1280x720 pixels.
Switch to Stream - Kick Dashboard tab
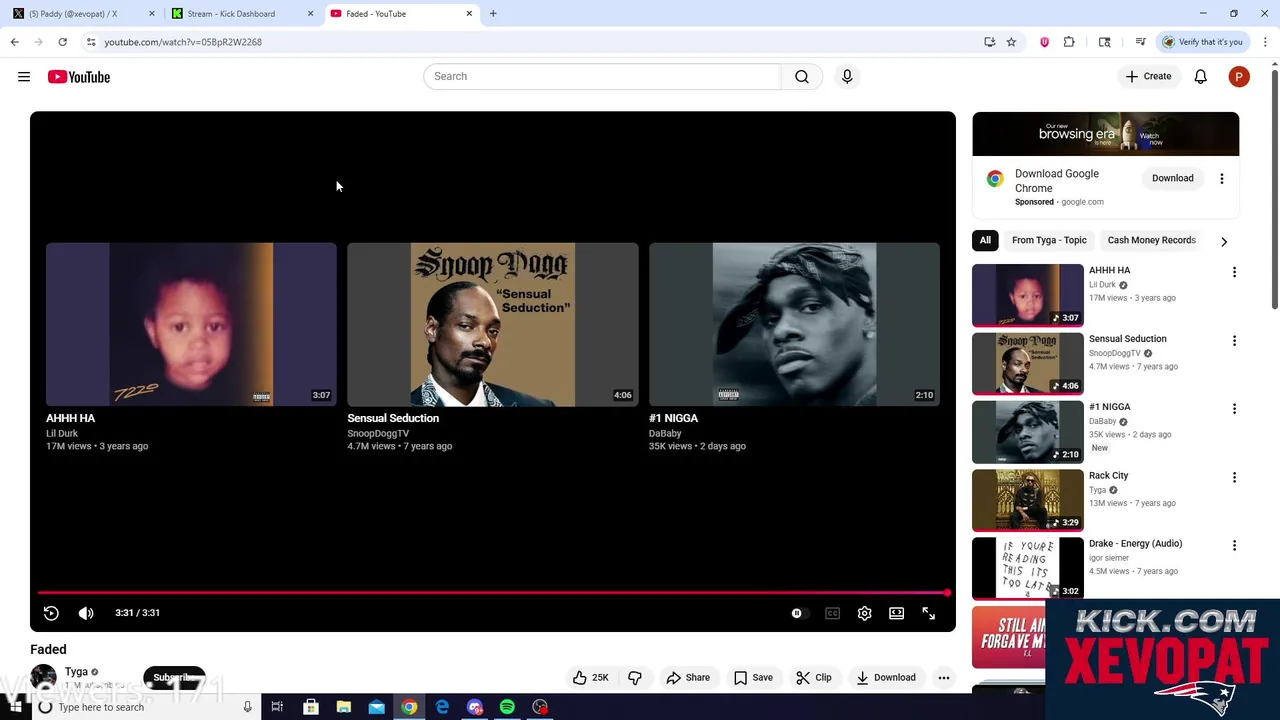pos(240,14)
